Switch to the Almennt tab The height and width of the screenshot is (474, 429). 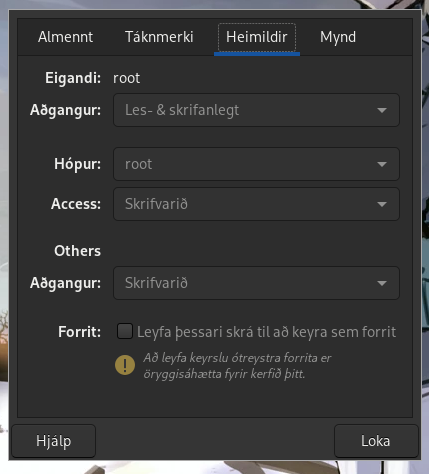click(x=65, y=37)
